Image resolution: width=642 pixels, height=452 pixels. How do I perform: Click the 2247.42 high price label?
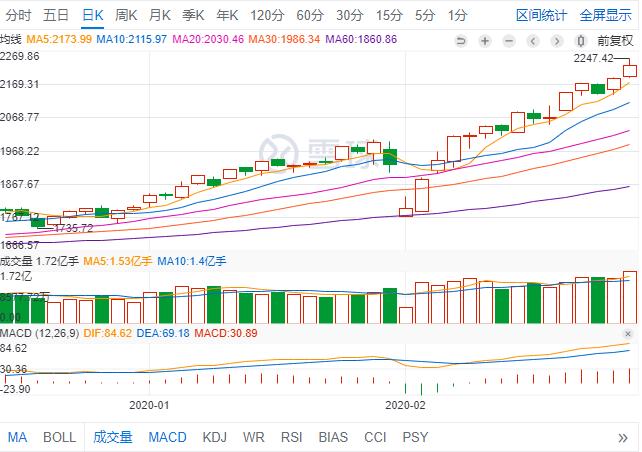tap(593, 59)
